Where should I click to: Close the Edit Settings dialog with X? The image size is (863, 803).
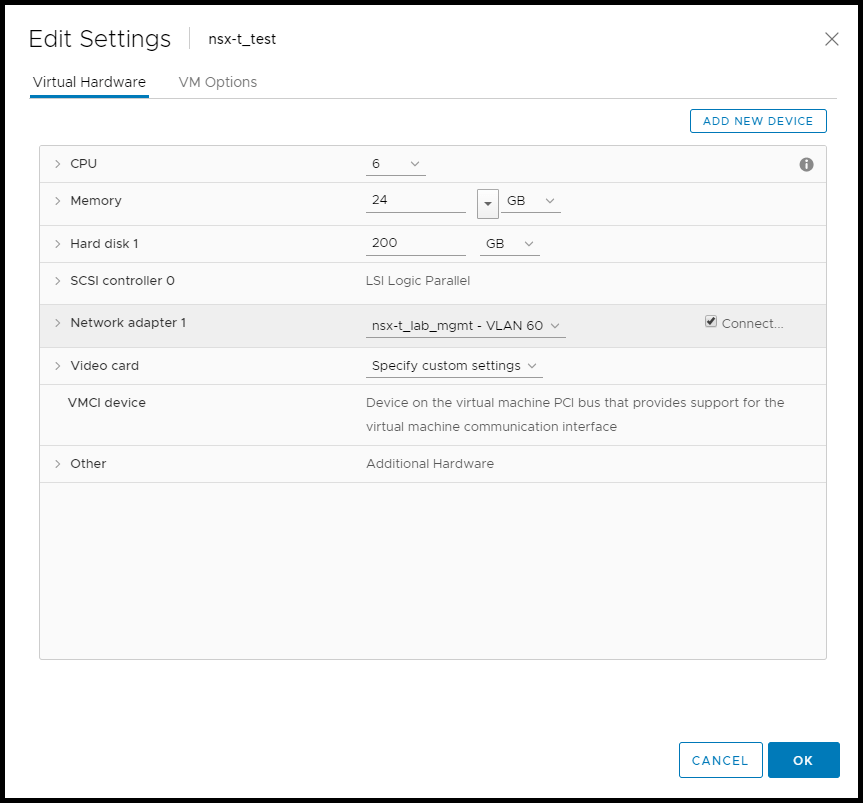831,39
